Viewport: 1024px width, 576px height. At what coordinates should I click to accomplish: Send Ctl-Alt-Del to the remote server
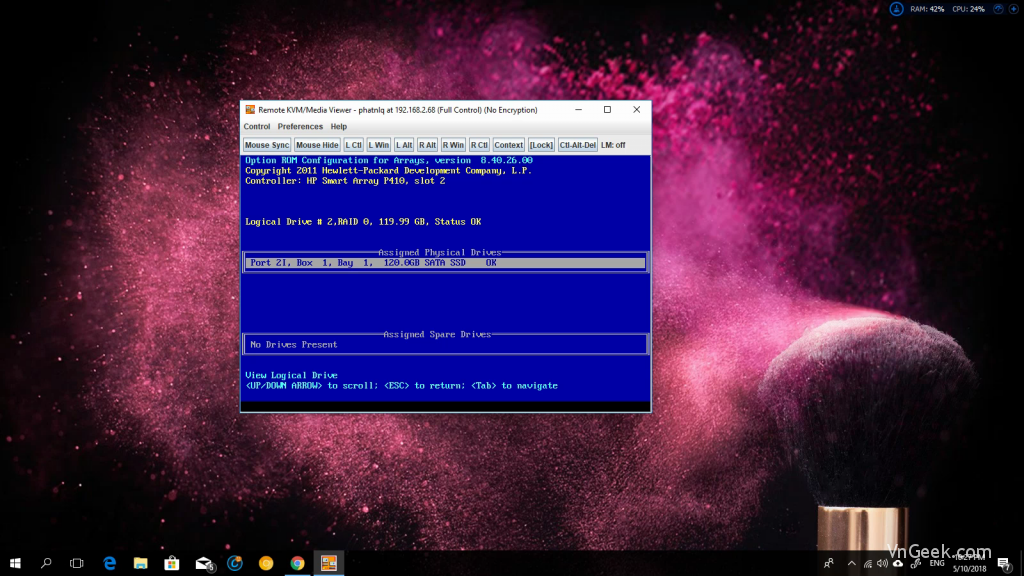pyautogui.click(x=577, y=145)
